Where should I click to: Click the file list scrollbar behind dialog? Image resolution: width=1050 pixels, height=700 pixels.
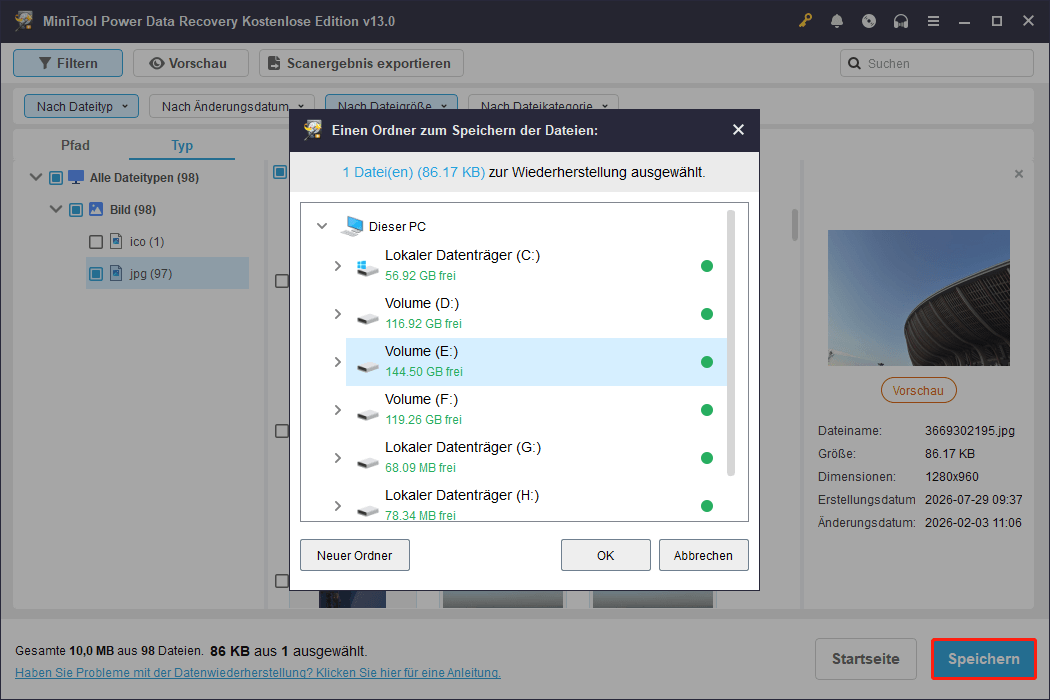click(x=795, y=224)
